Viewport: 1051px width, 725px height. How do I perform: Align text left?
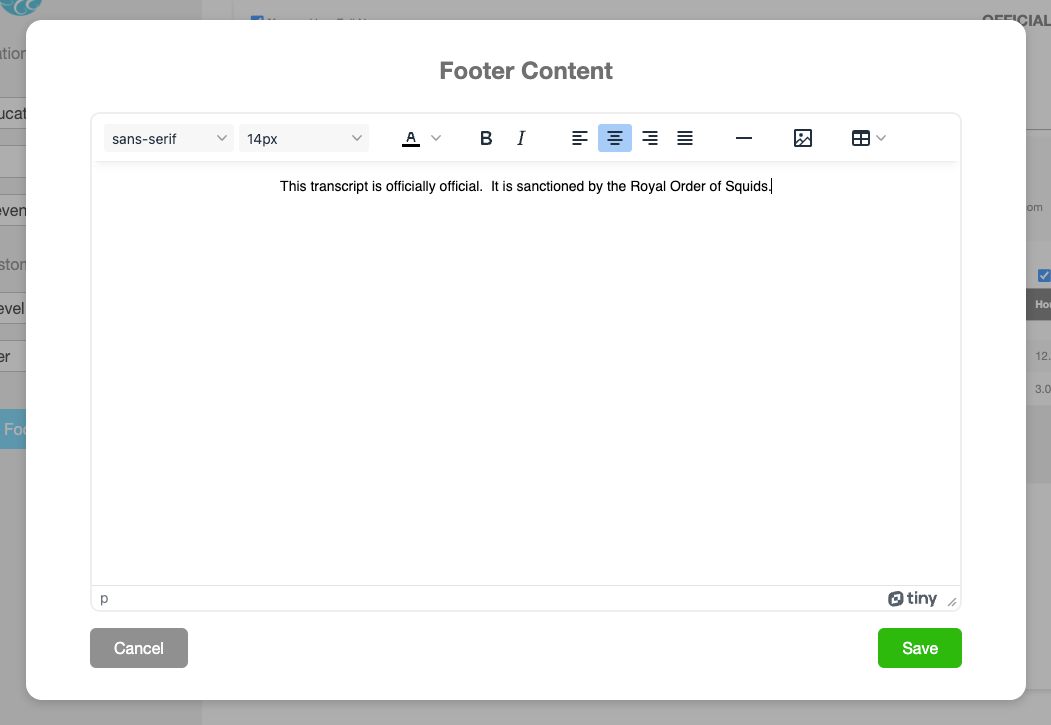580,138
